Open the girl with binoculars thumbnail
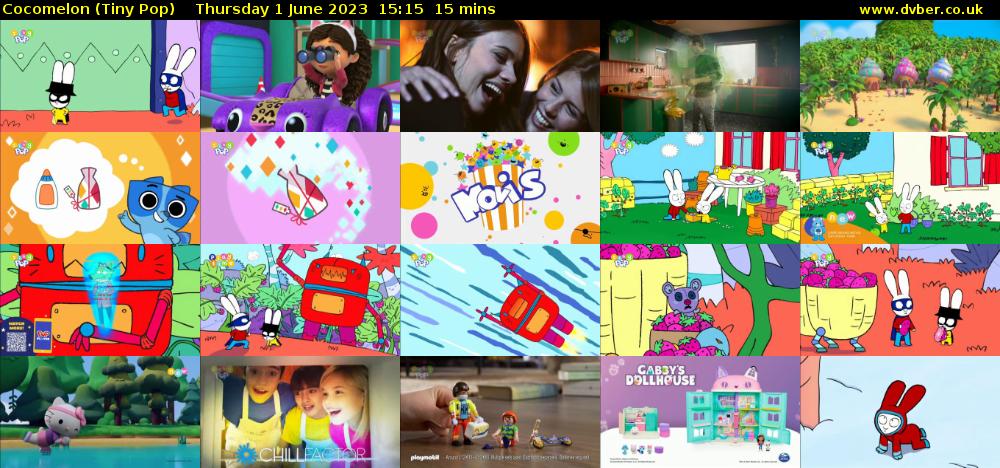1000x468 pixels. click(300, 76)
